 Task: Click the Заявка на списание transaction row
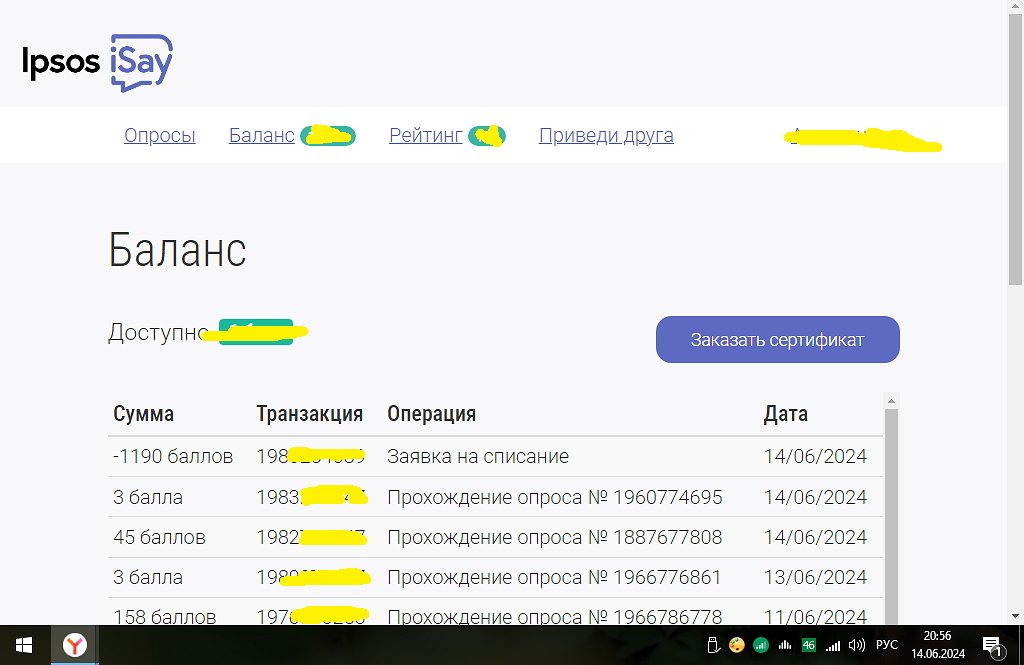[478, 457]
